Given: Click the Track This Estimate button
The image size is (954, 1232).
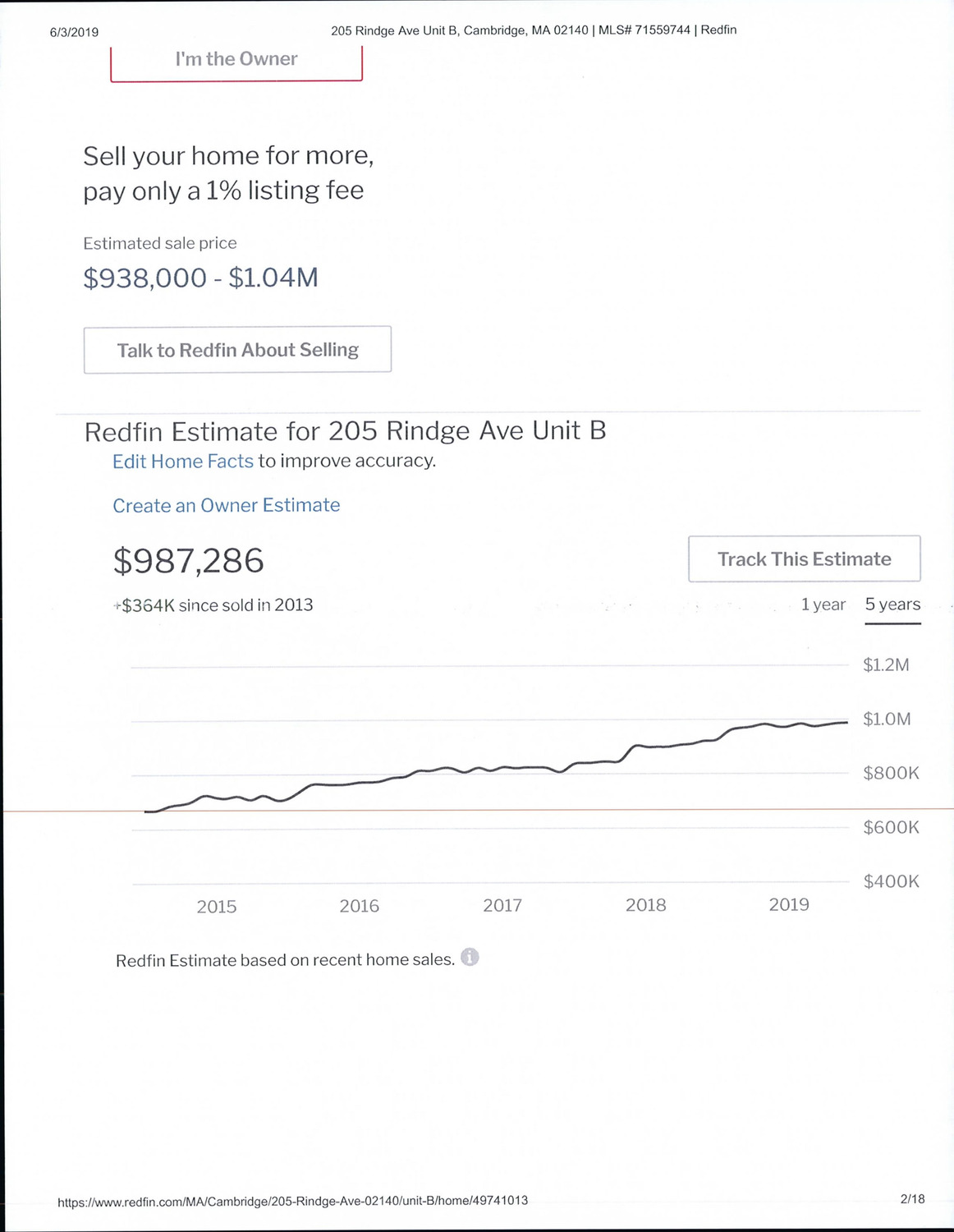Looking at the screenshot, I should [804, 559].
